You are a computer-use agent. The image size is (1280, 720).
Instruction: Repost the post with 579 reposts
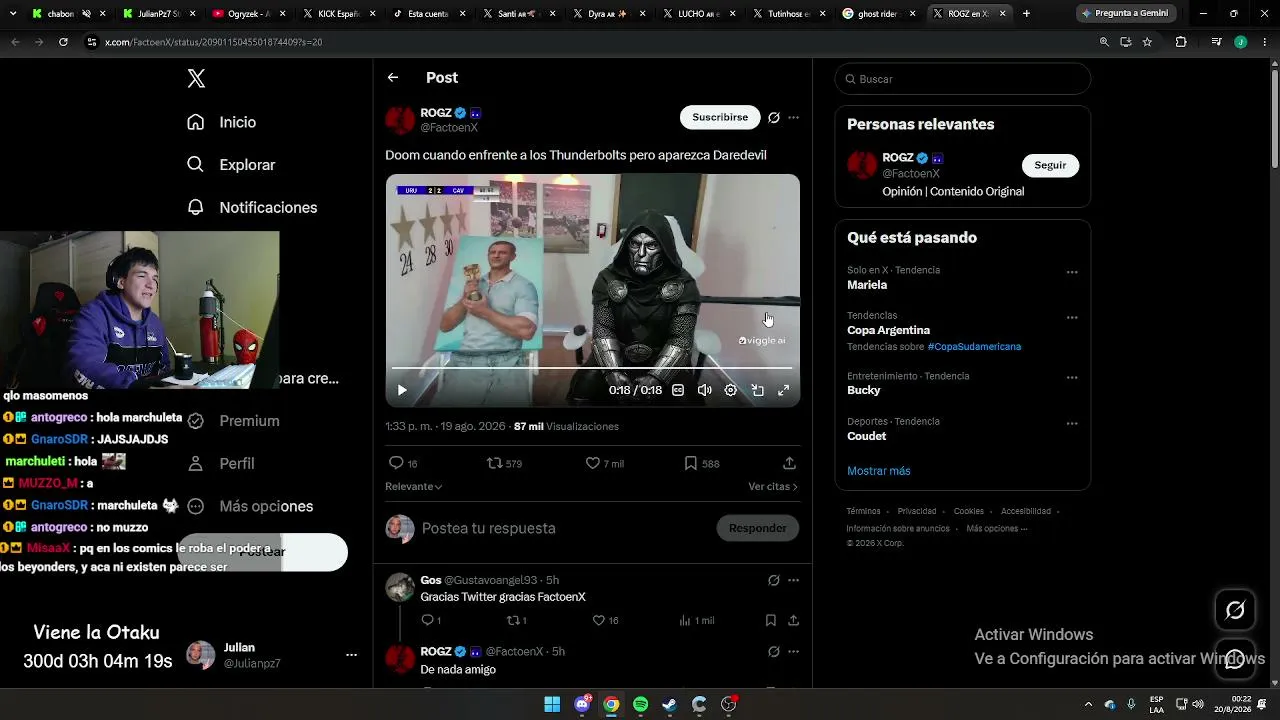[x=504, y=463]
